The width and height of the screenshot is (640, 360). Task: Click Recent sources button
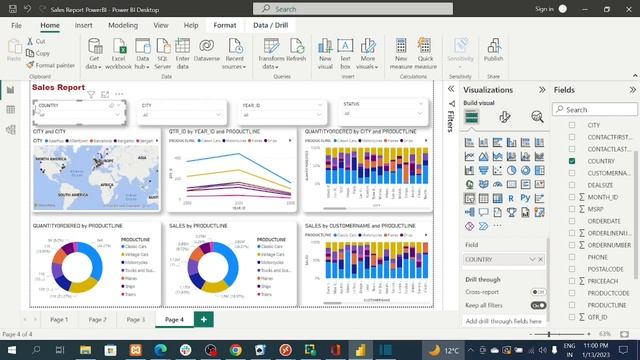point(235,53)
